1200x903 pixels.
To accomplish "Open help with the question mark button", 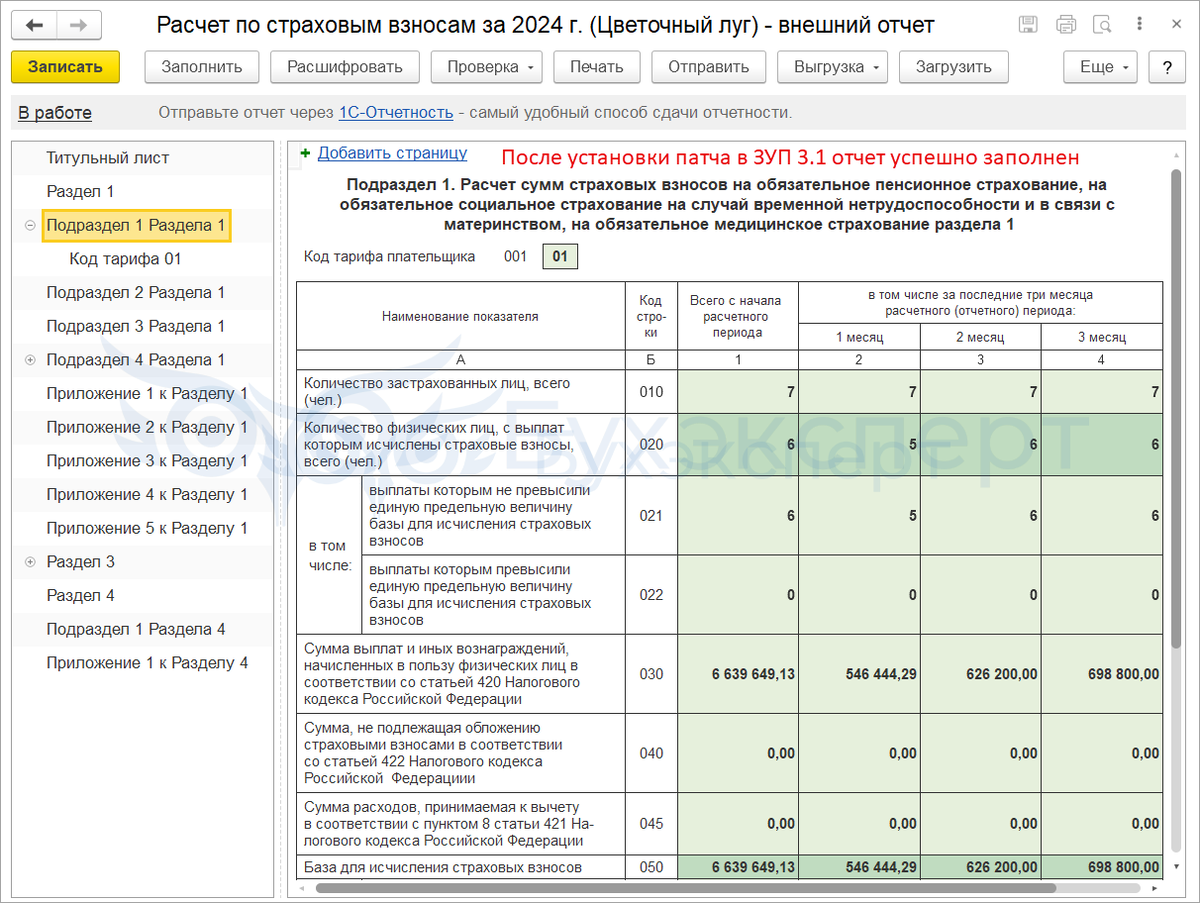I will coord(1167,67).
